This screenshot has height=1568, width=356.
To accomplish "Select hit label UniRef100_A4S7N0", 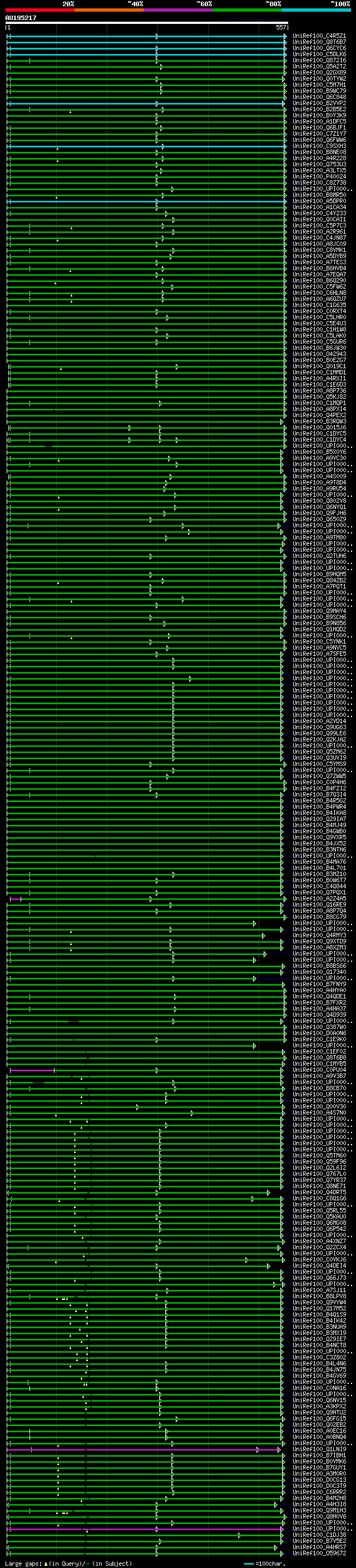I will coord(319,1112).
